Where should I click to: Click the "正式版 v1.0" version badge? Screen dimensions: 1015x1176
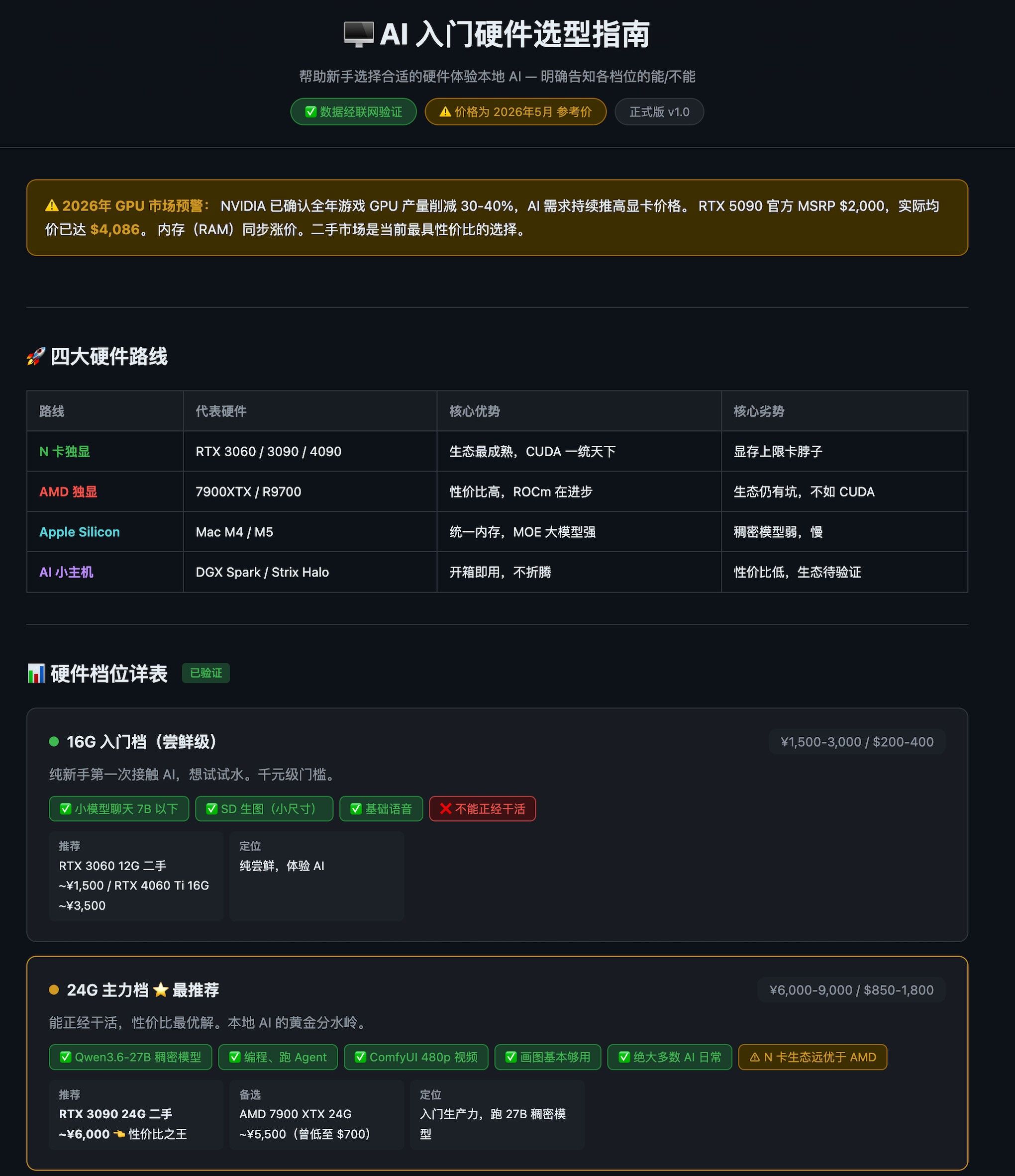click(x=659, y=112)
